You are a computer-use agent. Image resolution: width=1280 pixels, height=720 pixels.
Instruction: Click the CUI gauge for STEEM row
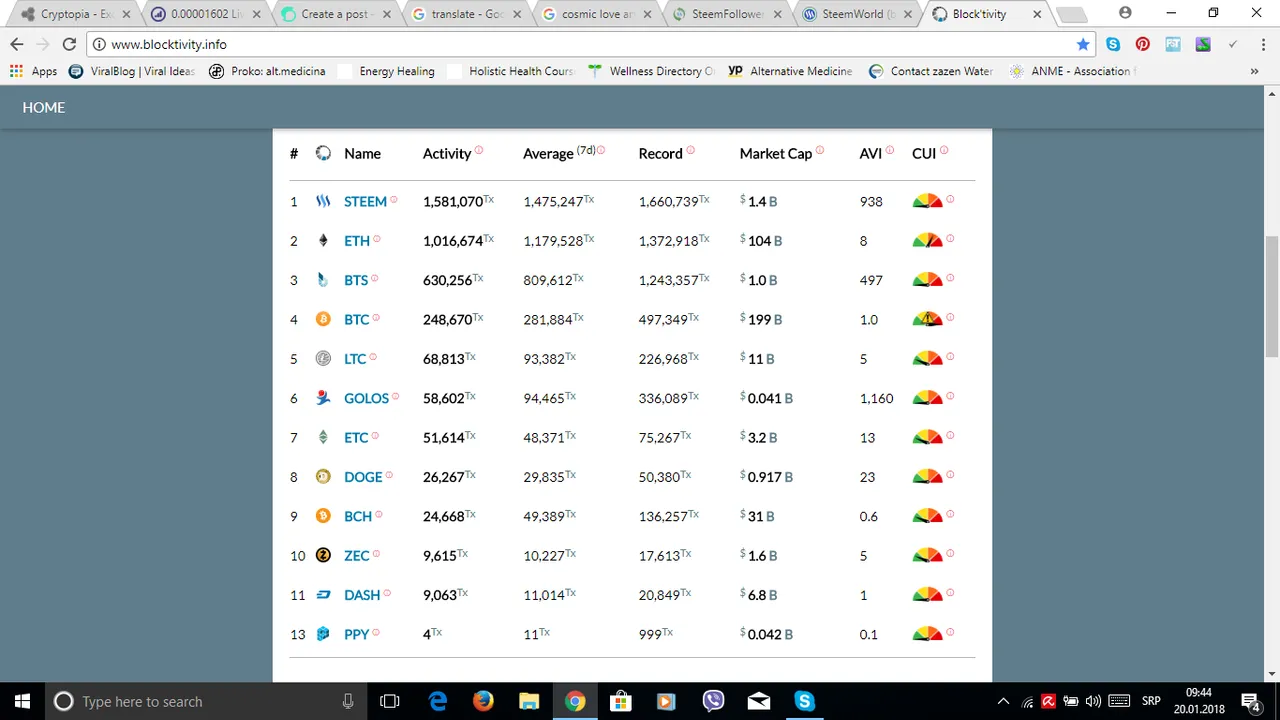pos(927,201)
